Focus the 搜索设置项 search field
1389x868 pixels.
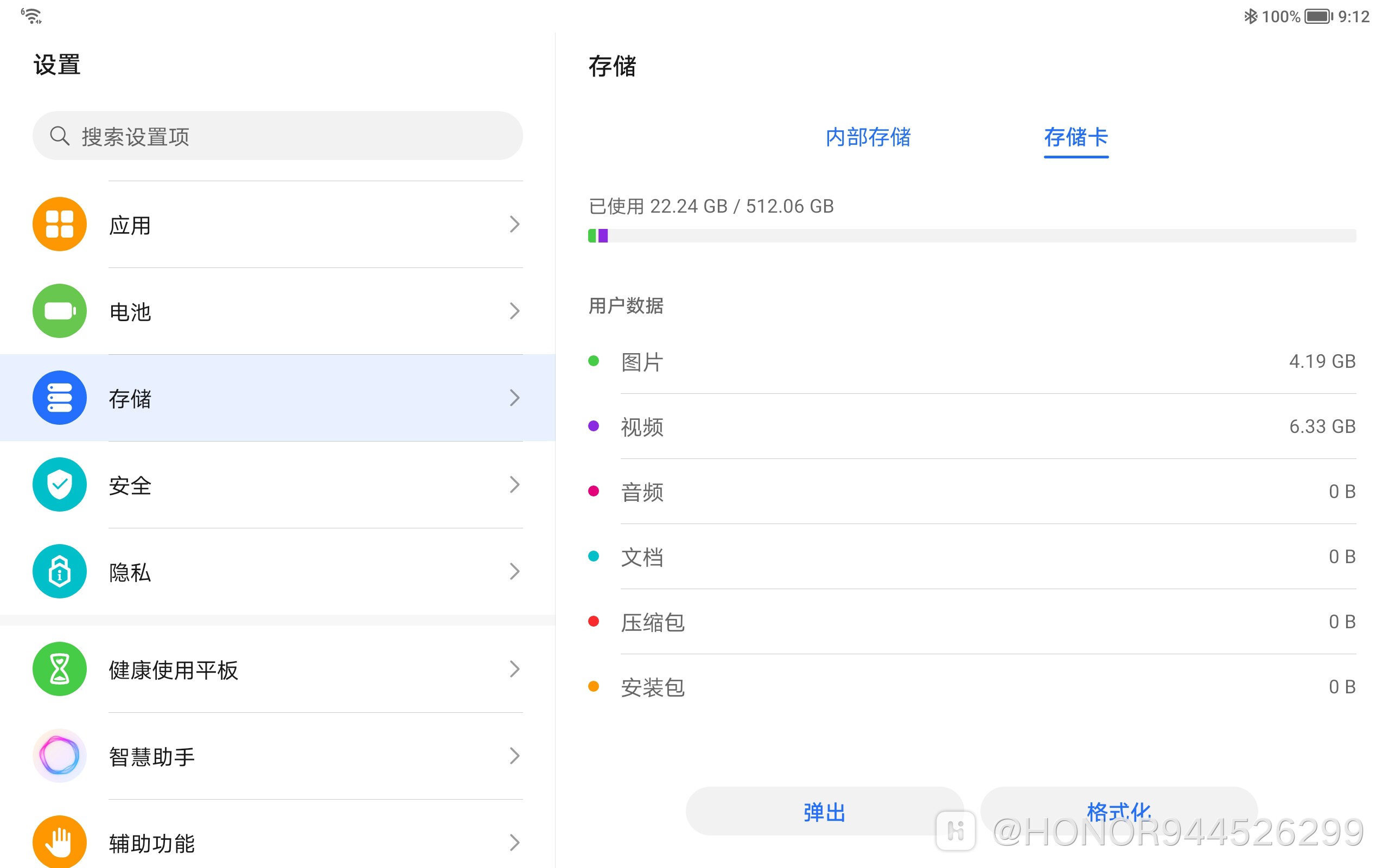pyautogui.click(x=278, y=136)
